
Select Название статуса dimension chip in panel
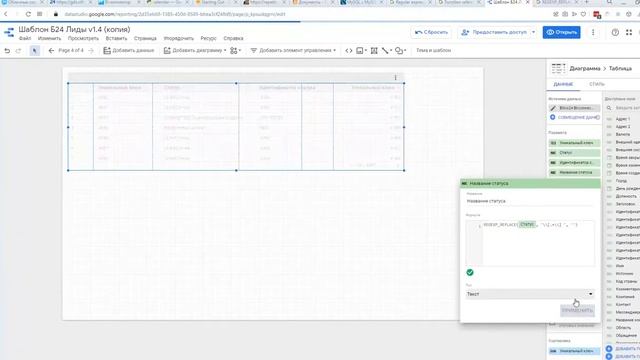574,172
